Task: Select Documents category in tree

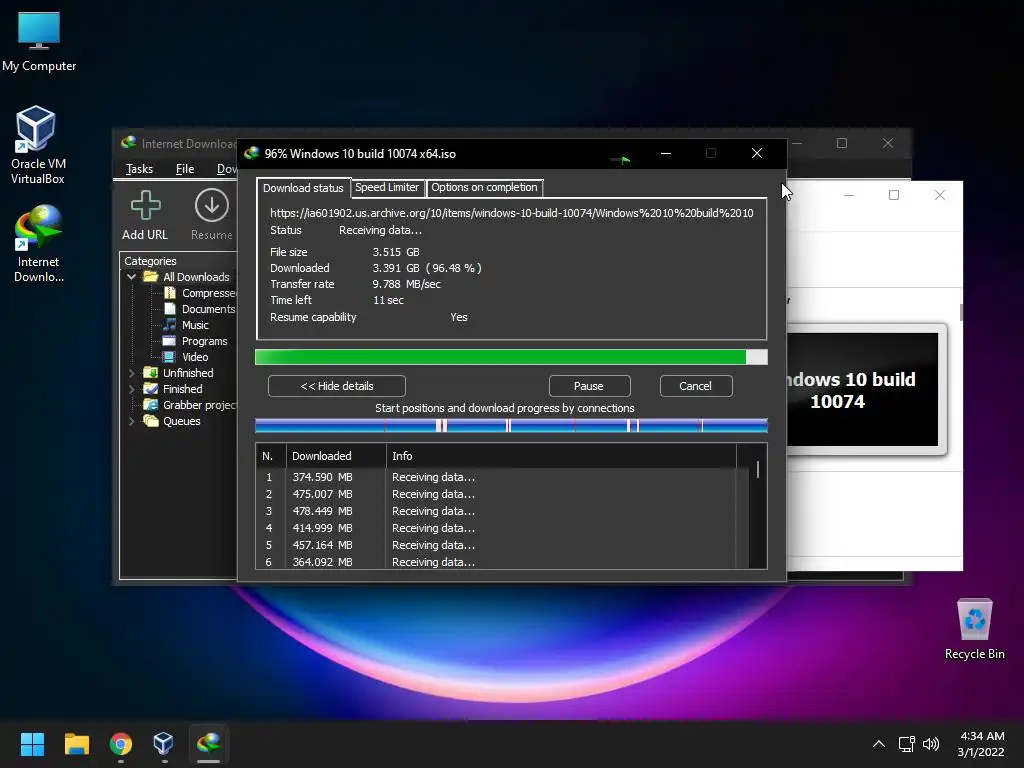Action: [x=200, y=309]
